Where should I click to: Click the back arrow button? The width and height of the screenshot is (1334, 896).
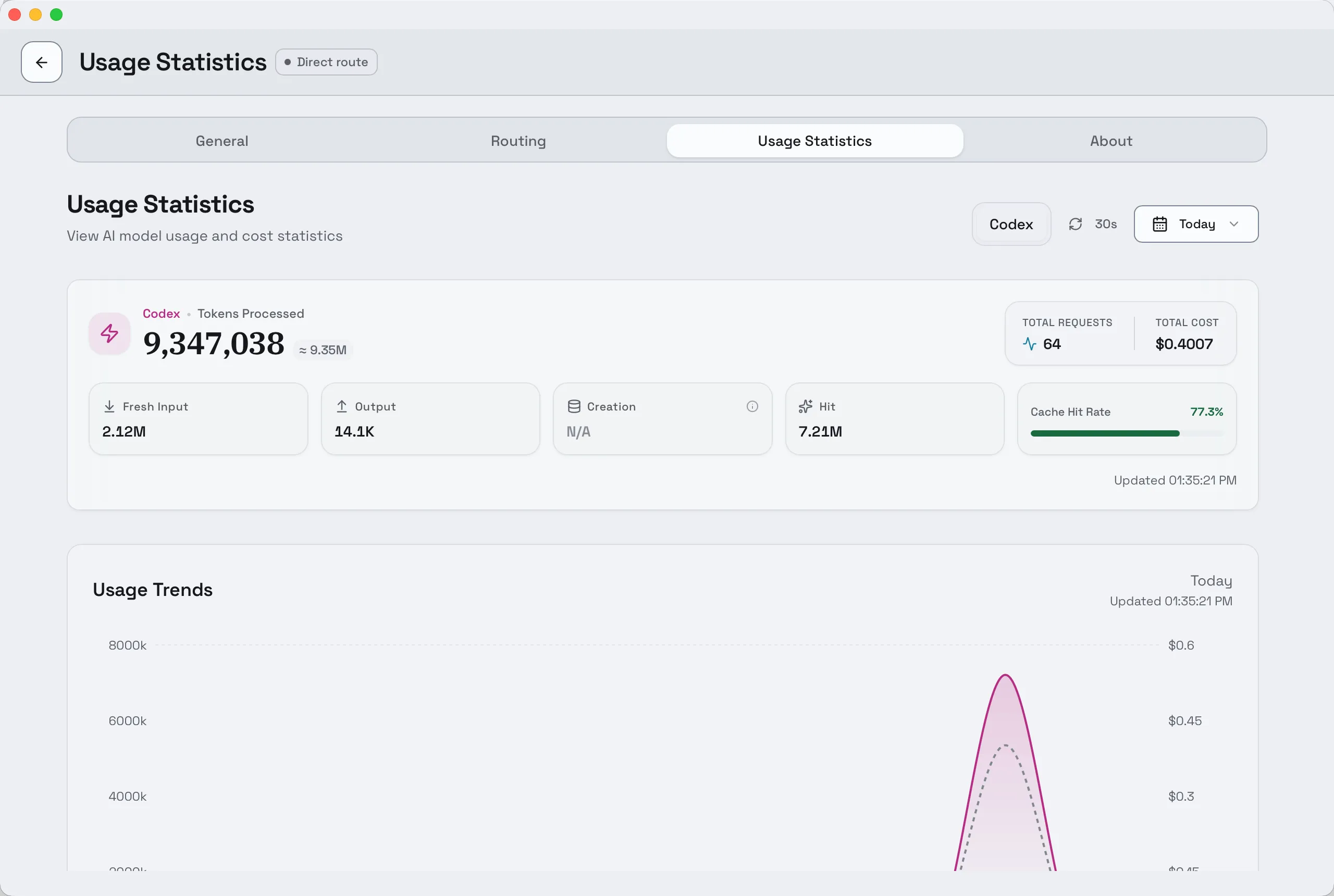click(42, 61)
